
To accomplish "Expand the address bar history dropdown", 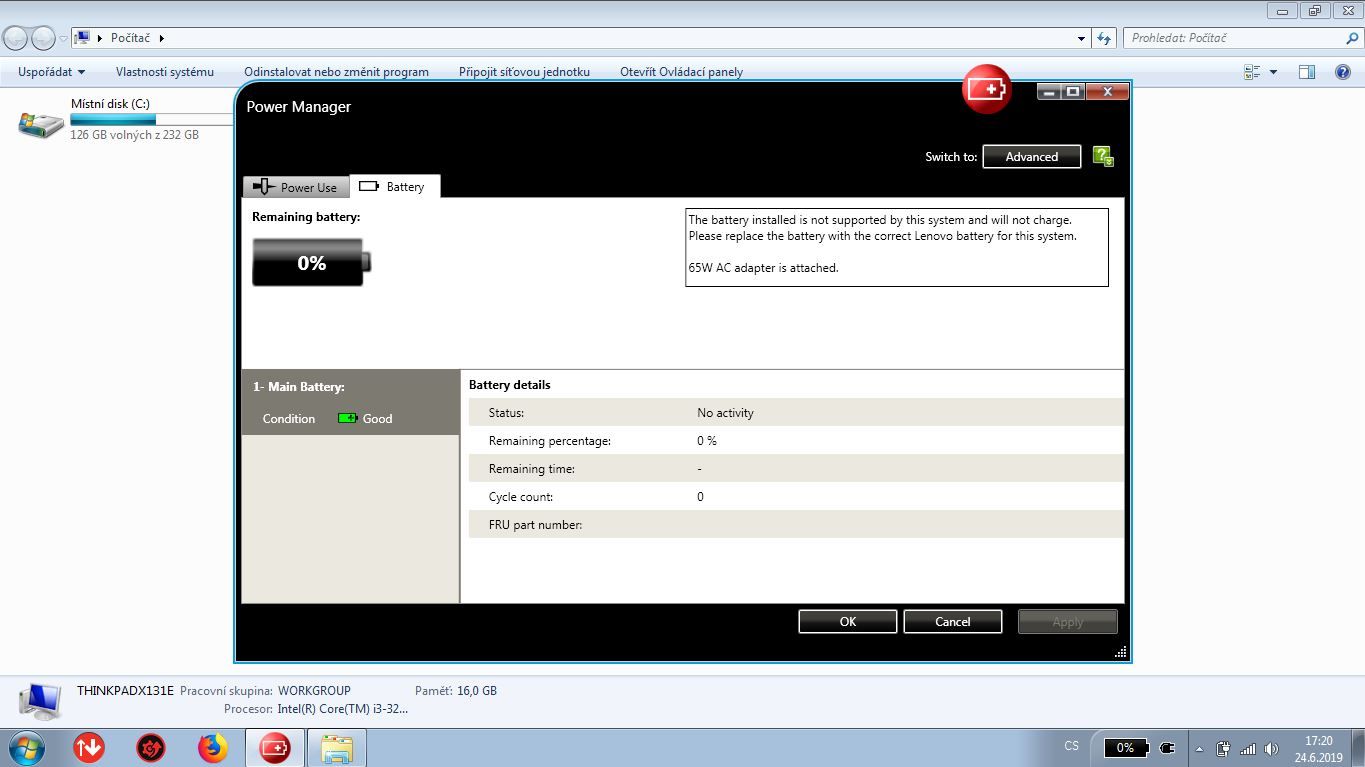I will 1081,38.
